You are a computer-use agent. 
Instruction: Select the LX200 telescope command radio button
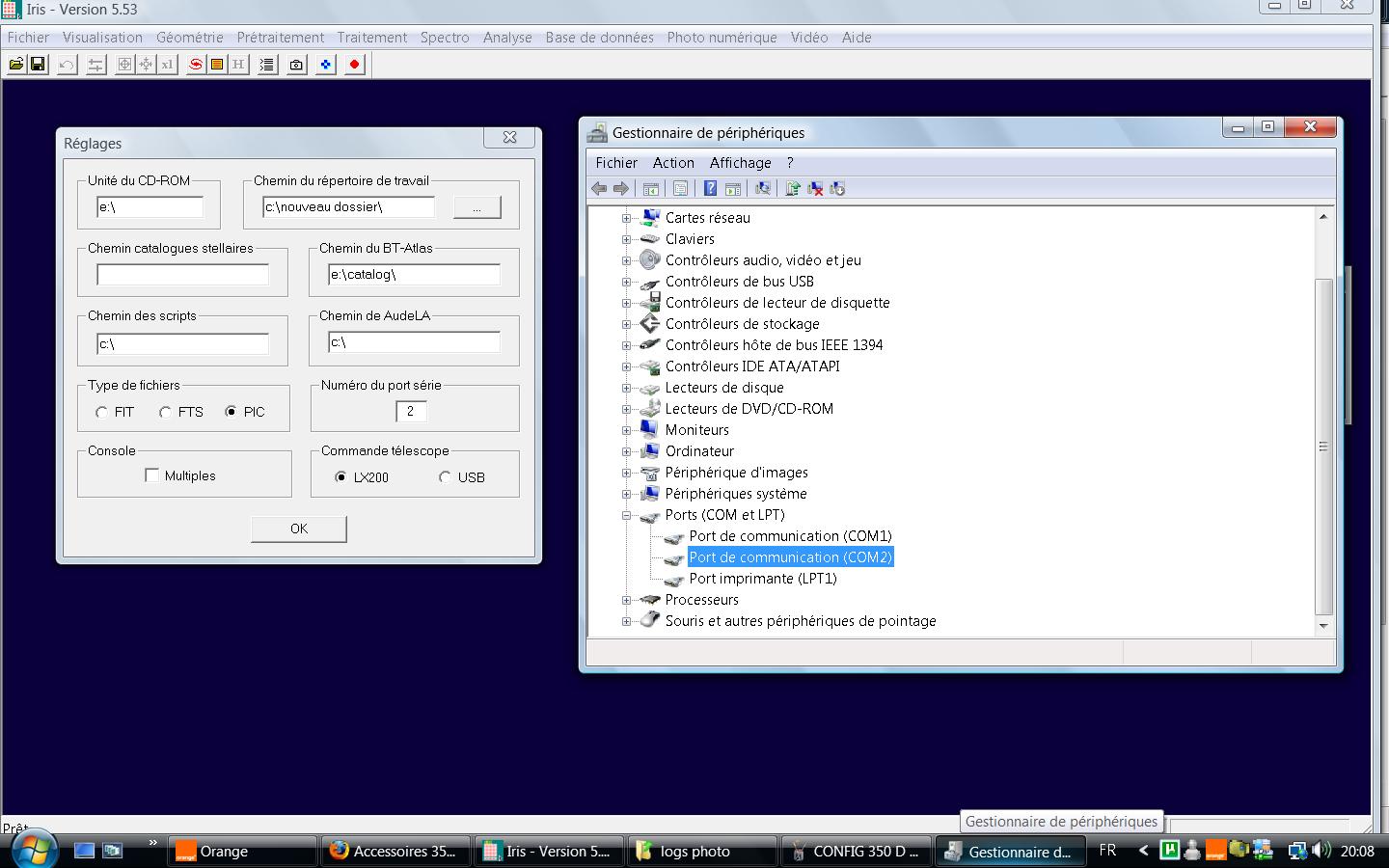pos(340,477)
